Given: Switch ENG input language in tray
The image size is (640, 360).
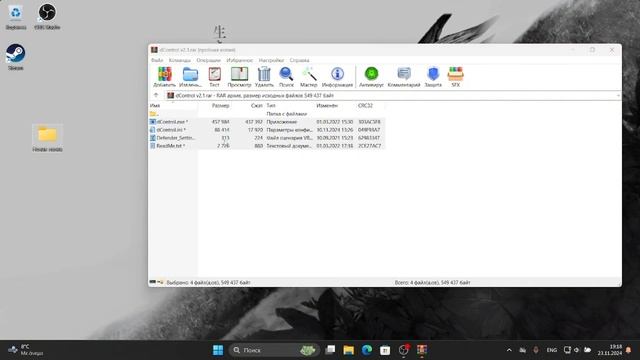Looking at the screenshot, I should [x=551, y=350].
